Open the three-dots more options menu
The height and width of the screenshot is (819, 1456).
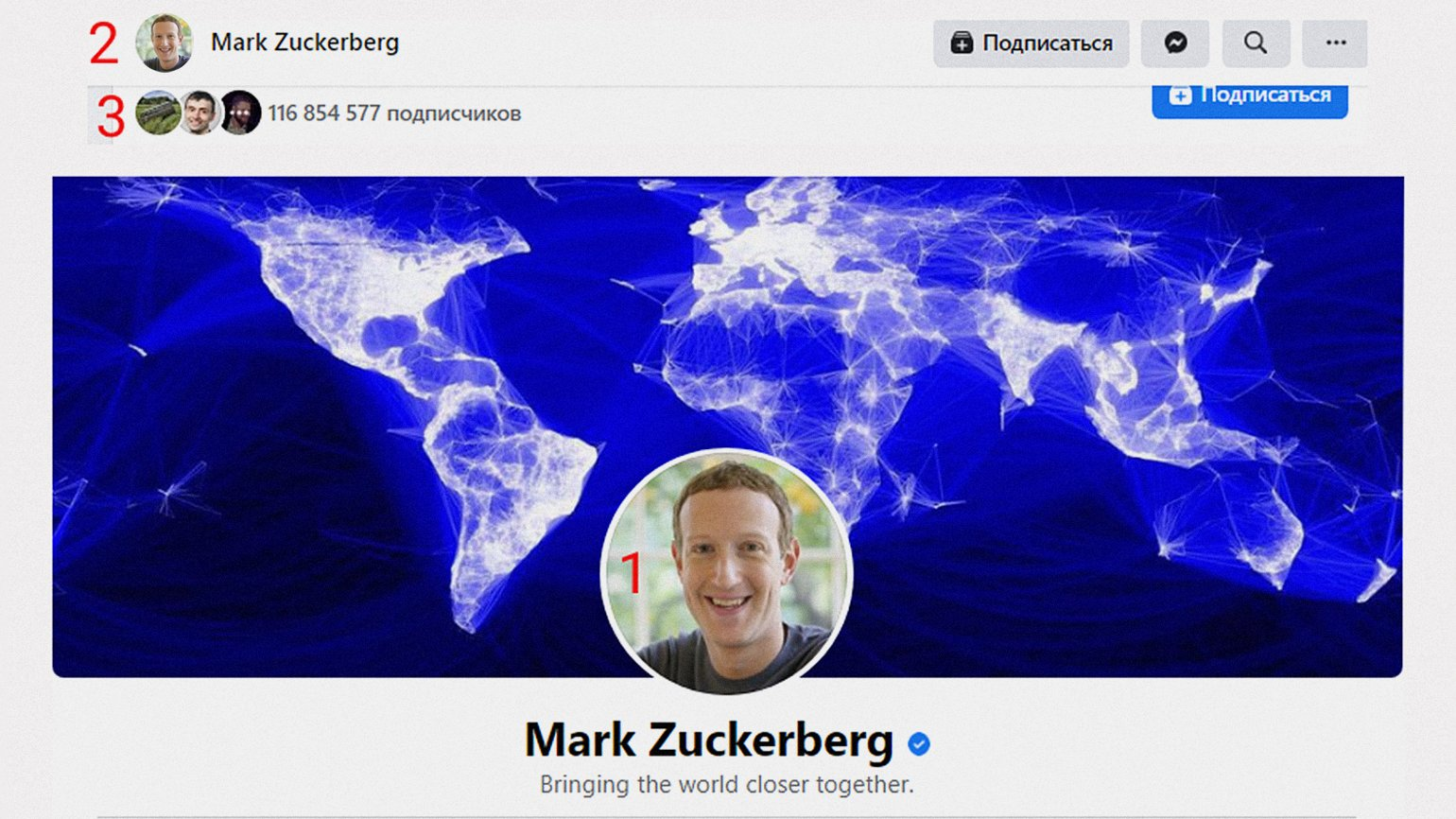click(1335, 44)
